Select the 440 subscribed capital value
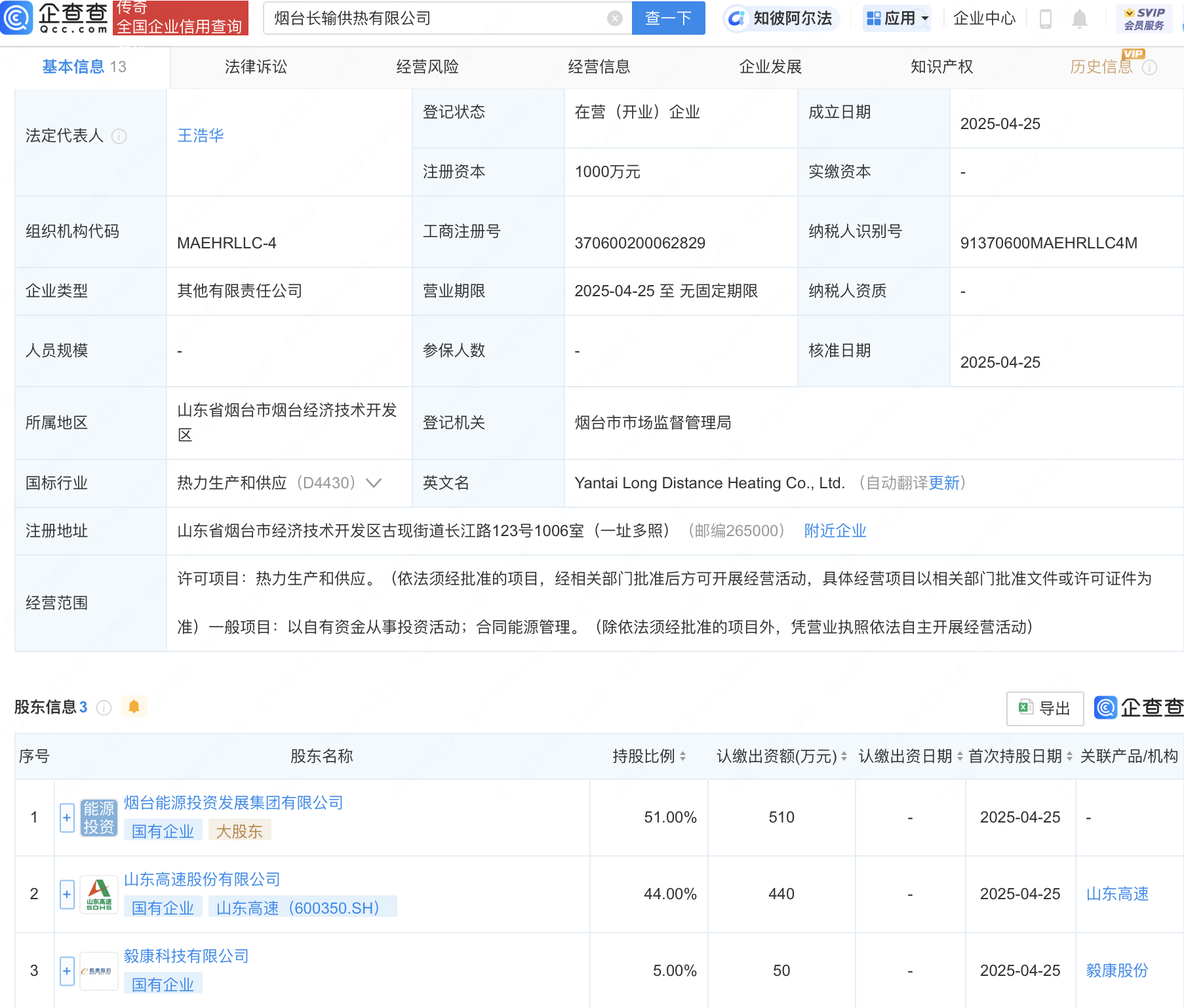The image size is (1184, 1008). [781, 894]
